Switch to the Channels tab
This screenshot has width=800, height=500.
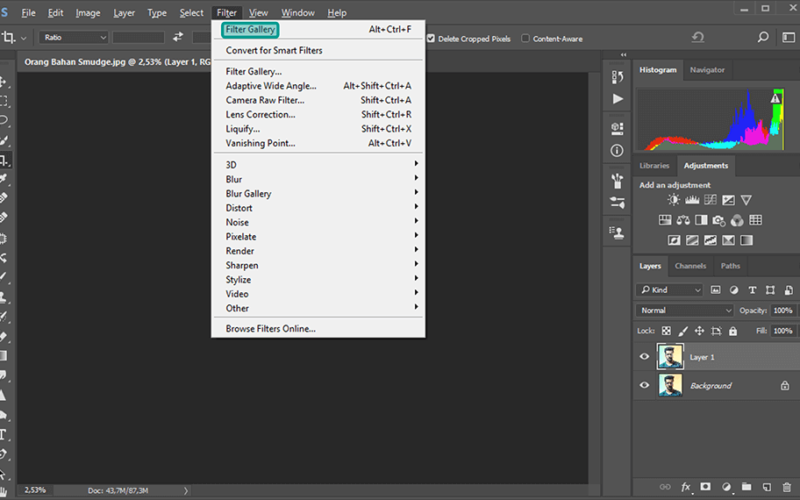click(690, 266)
